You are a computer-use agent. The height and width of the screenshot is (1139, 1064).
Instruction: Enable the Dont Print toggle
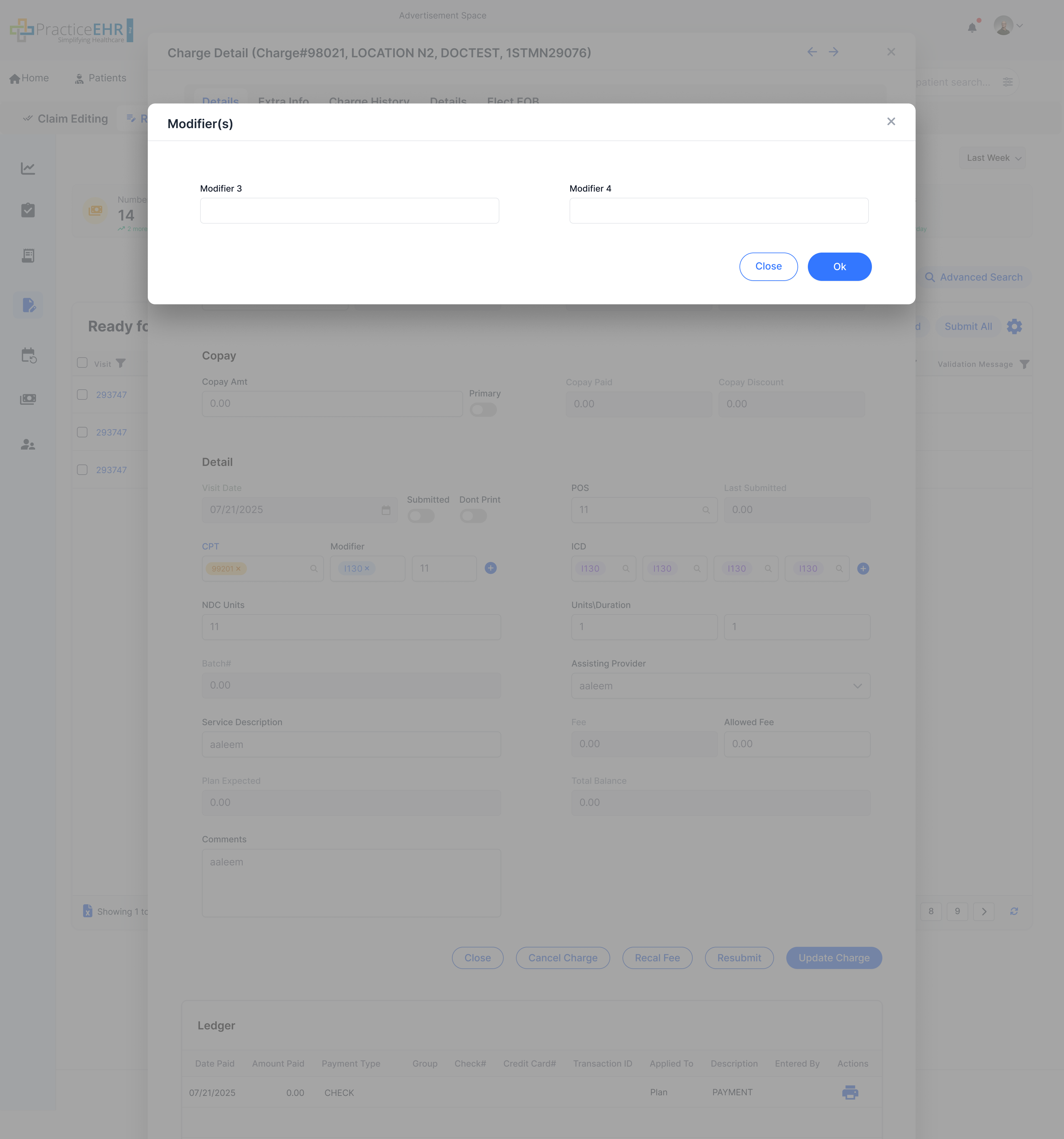(x=473, y=516)
